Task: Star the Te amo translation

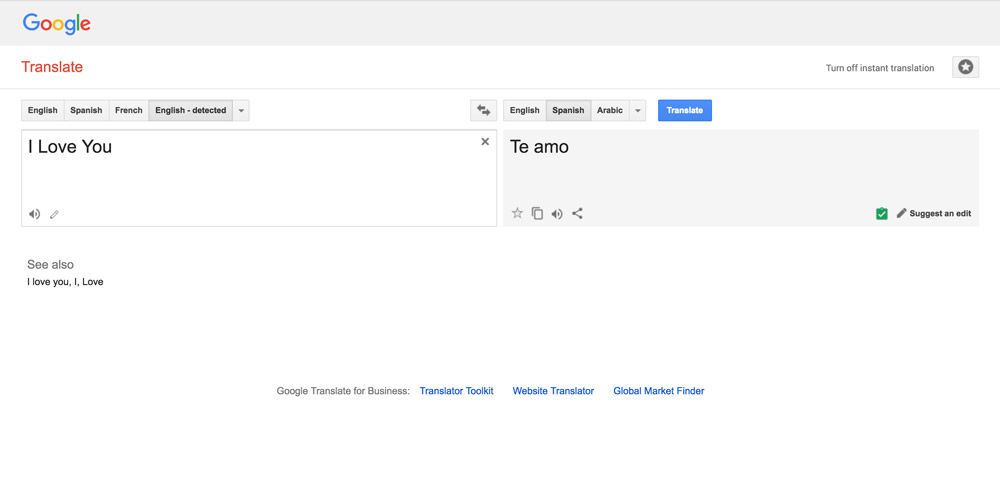Action: pos(517,213)
